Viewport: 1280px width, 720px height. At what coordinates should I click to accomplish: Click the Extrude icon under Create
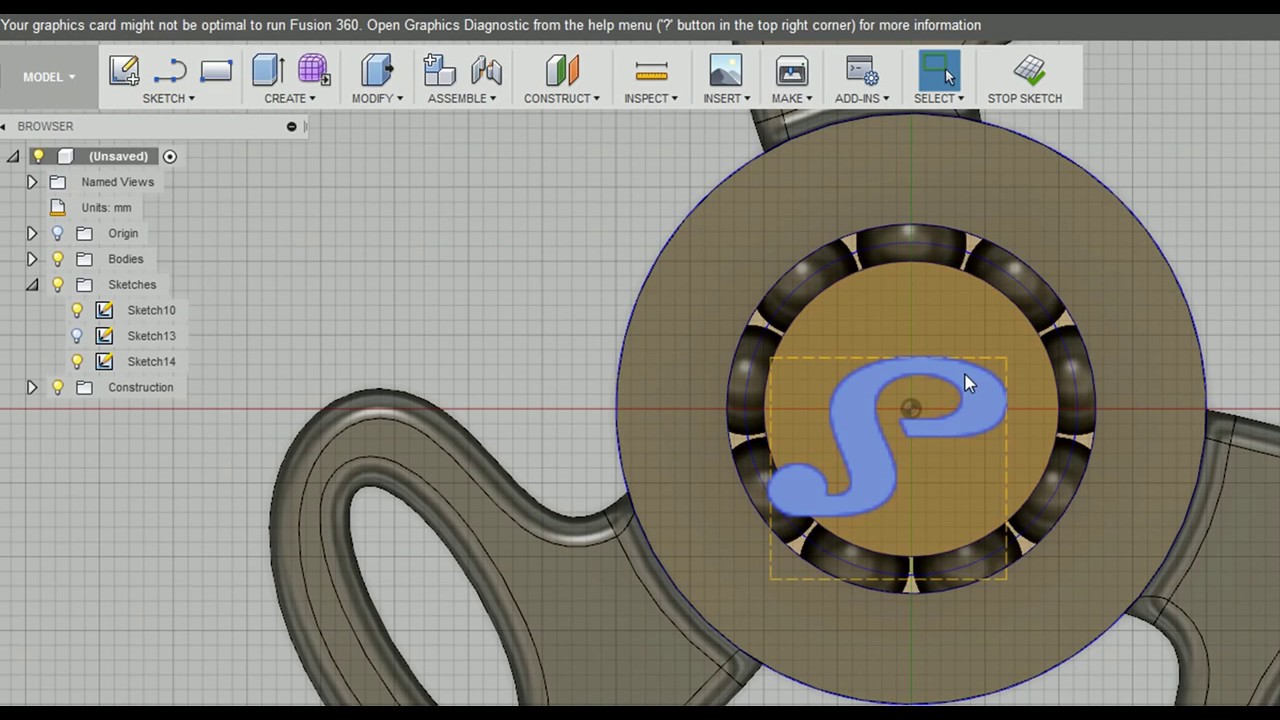268,70
